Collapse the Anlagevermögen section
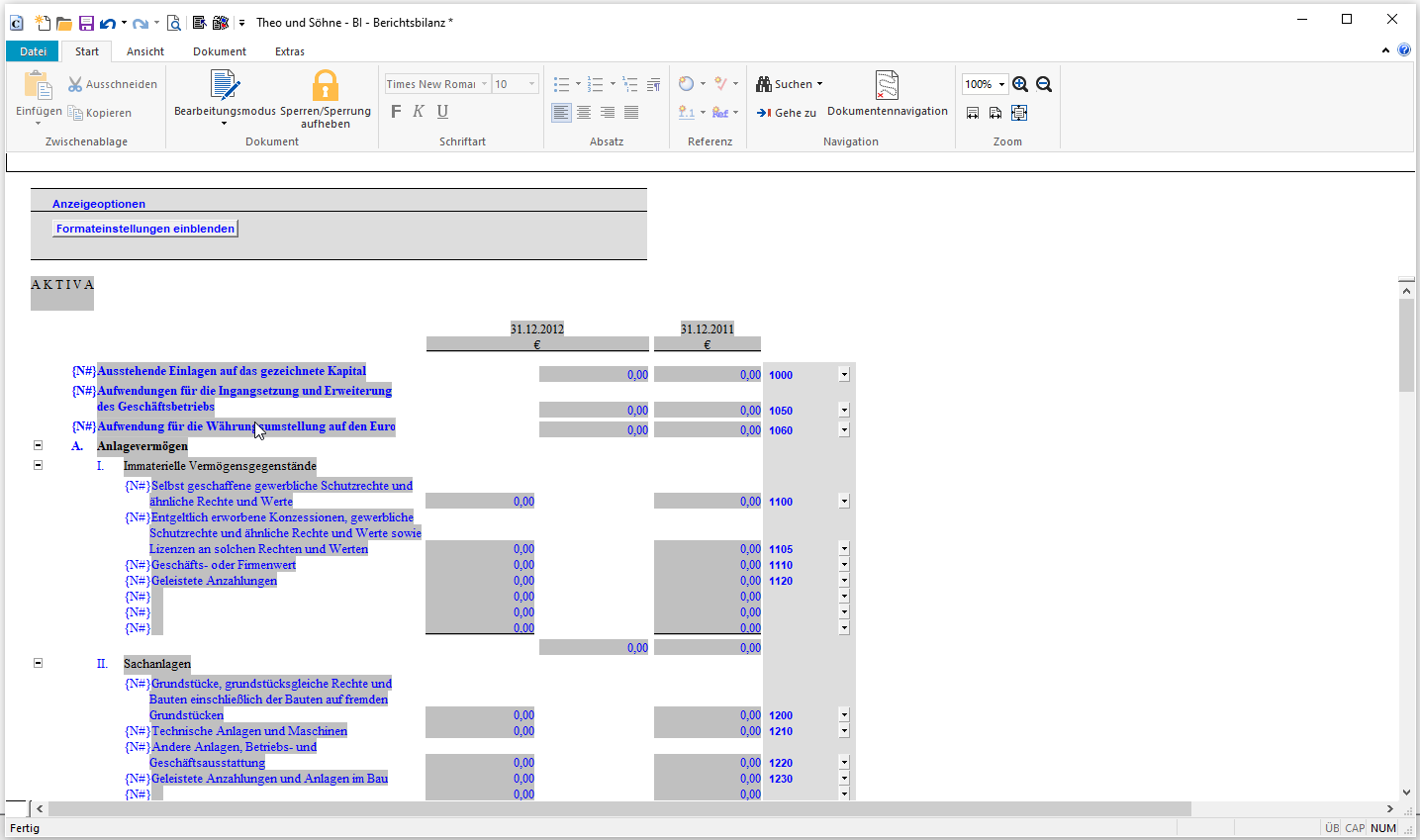 (x=39, y=445)
